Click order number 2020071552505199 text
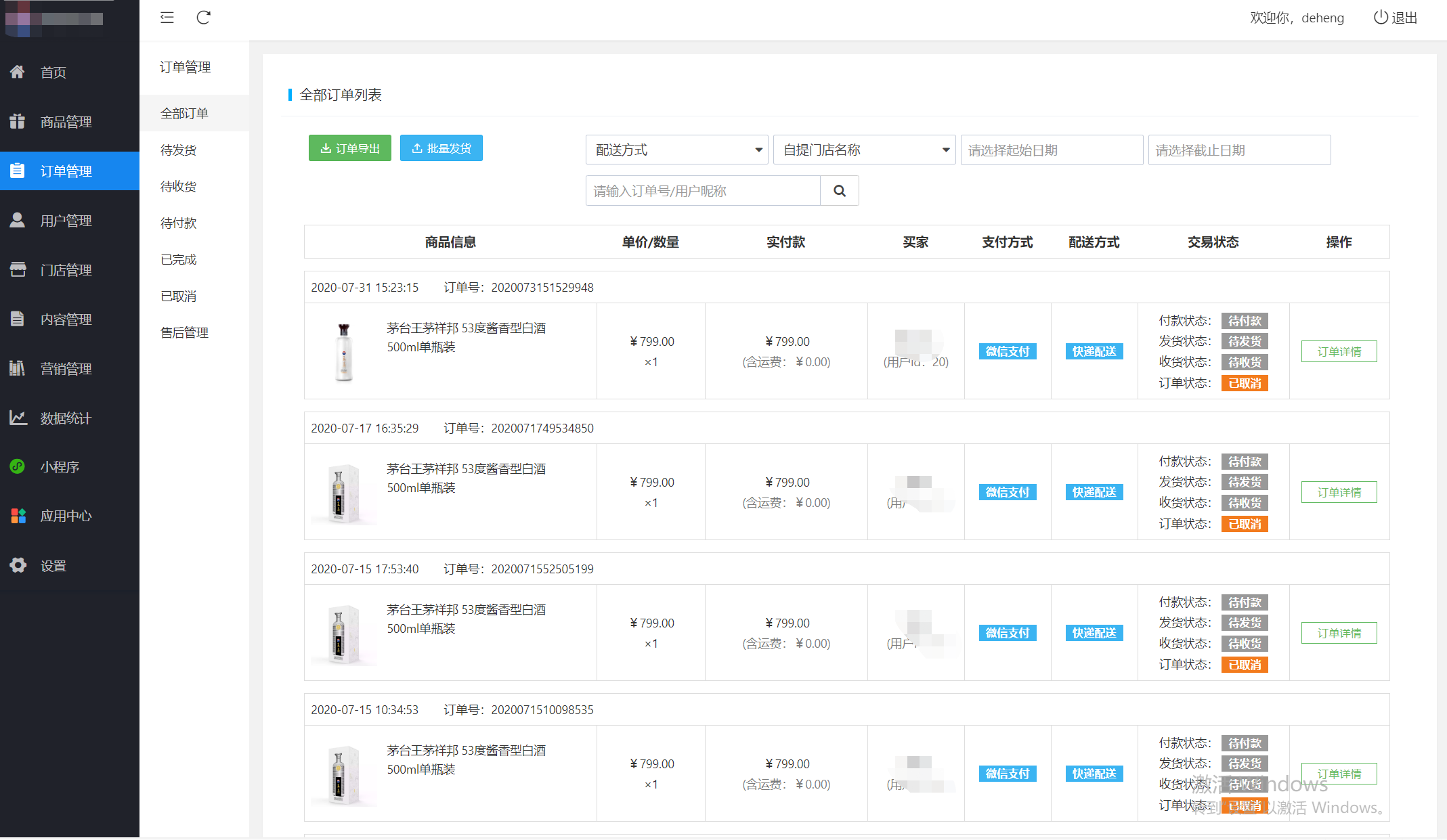 [x=542, y=569]
